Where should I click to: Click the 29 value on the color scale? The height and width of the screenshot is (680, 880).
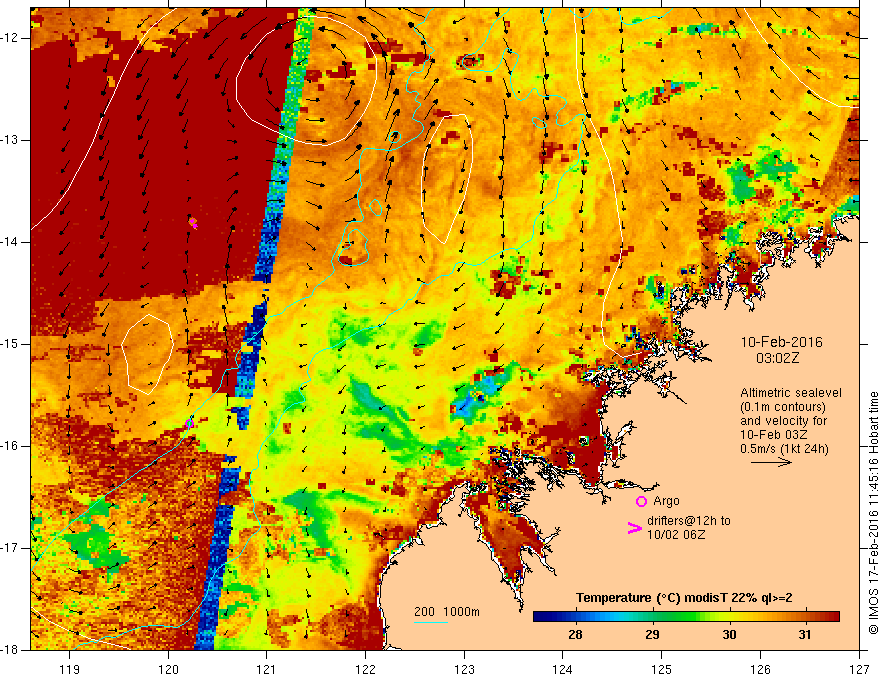[652, 635]
